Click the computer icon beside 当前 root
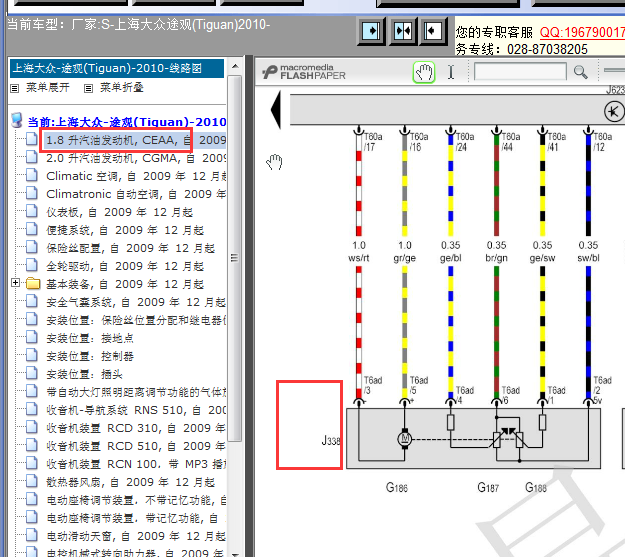625x557 pixels. tap(17, 120)
